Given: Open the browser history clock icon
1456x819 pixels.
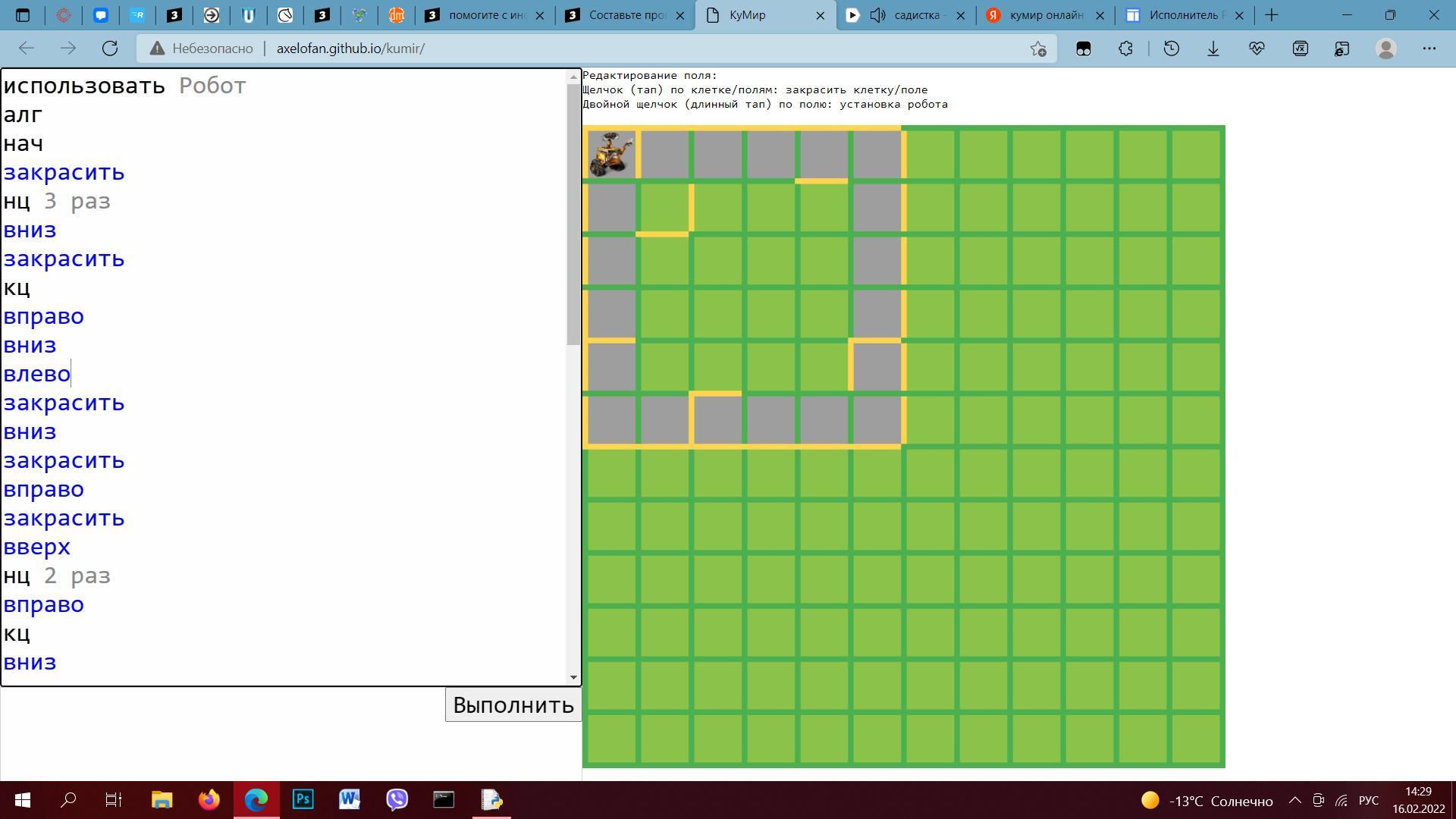Looking at the screenshot, I should click(1171, 49).
